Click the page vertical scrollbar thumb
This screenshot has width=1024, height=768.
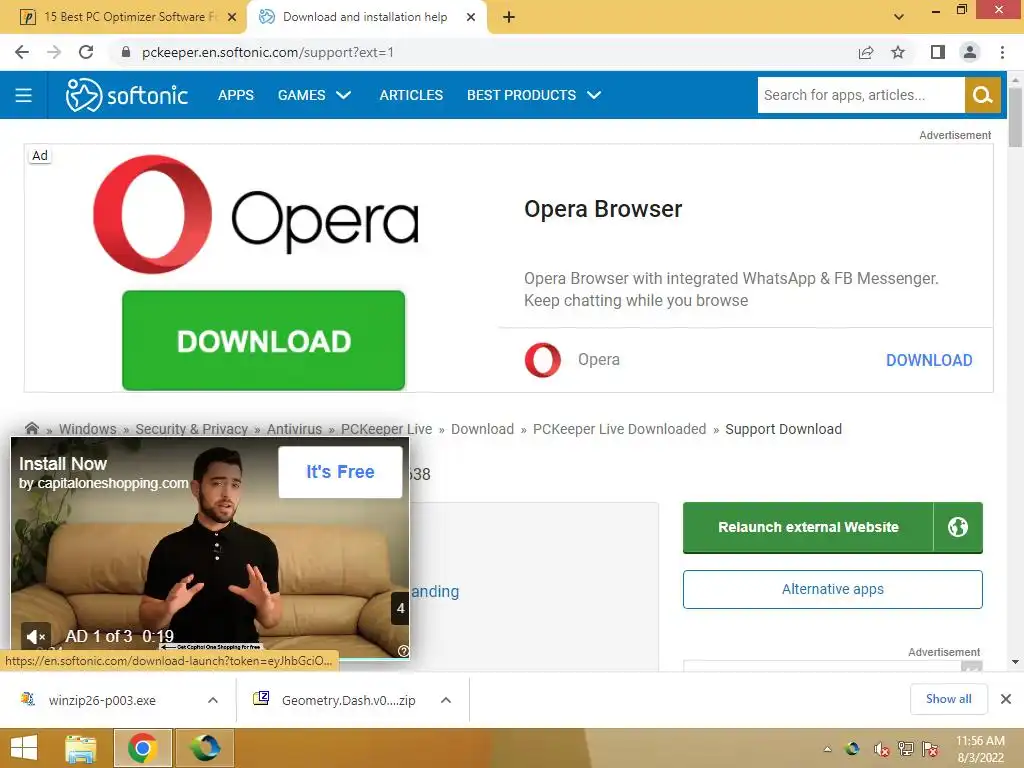pos(1015,118)
